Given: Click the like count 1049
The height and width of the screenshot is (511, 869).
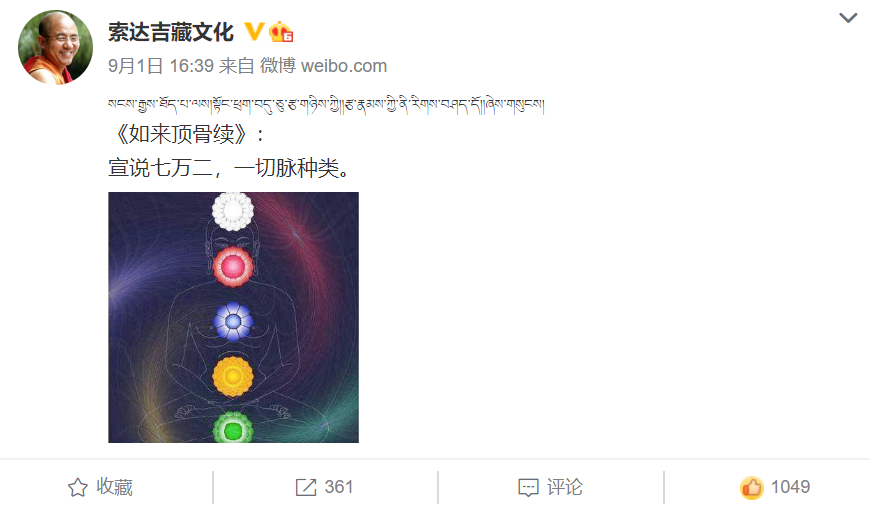Looking at the screenshot, I should [790, 487].
